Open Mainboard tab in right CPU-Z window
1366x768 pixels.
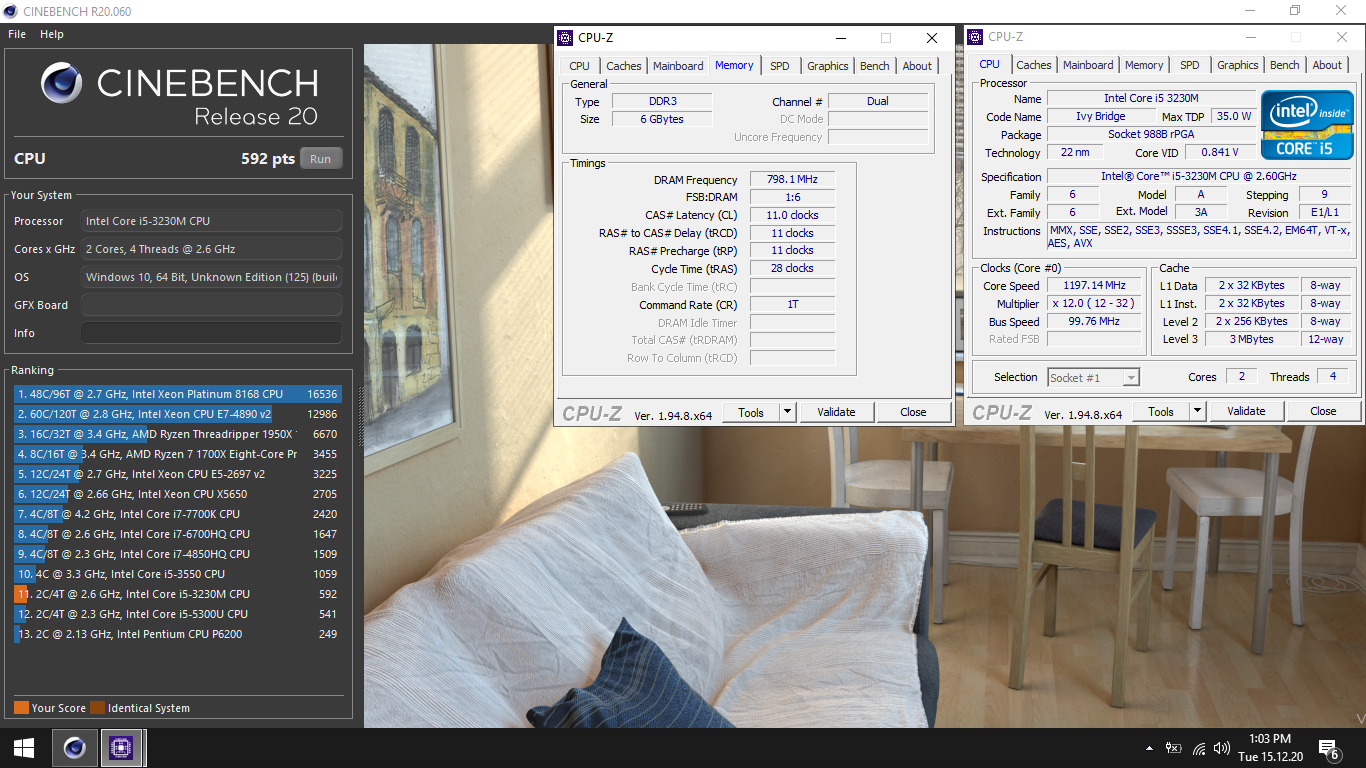tap(1088, 65)
